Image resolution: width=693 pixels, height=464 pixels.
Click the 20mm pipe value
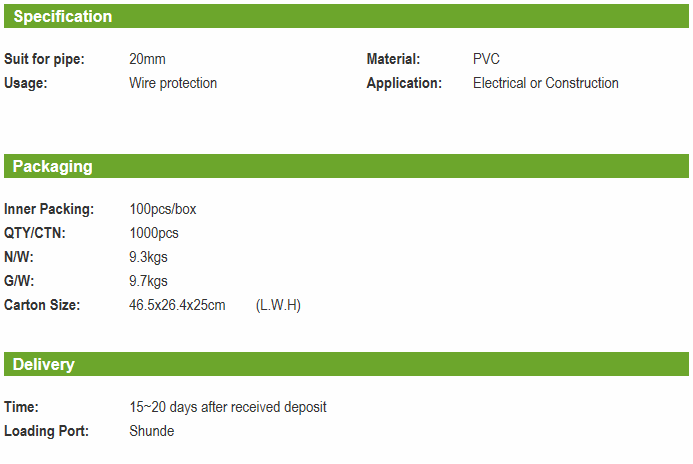pyautogui.click(x=147, y=59)
